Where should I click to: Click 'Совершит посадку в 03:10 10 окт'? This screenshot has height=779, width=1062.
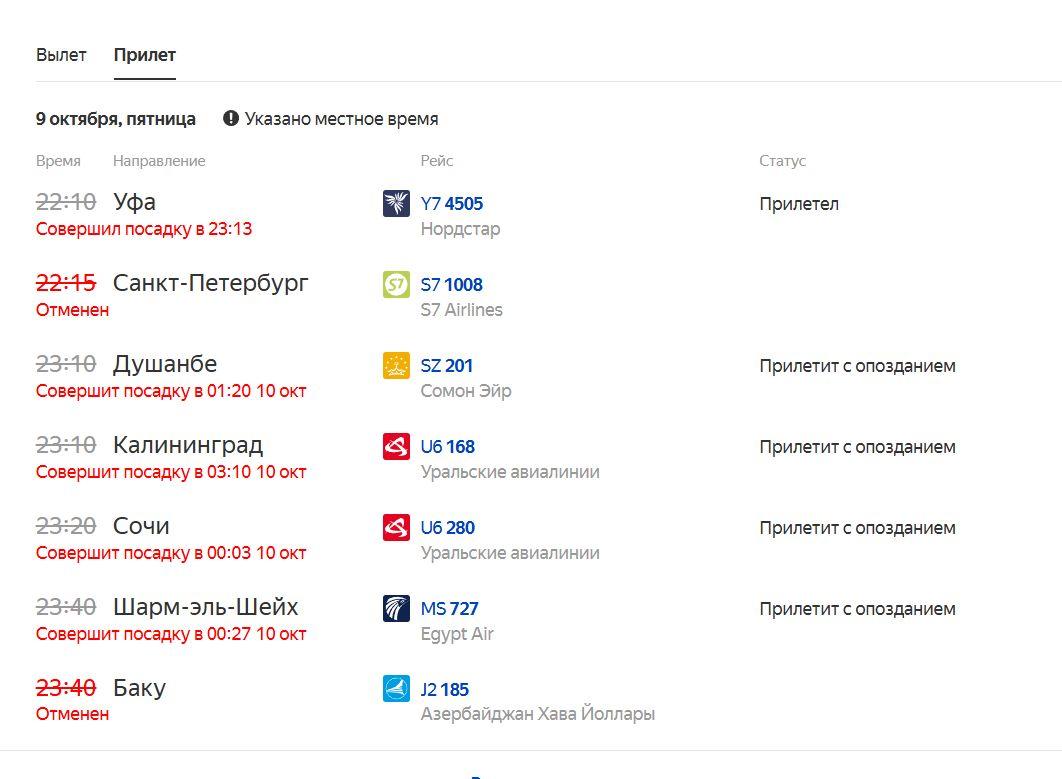[x=171, y=472]
